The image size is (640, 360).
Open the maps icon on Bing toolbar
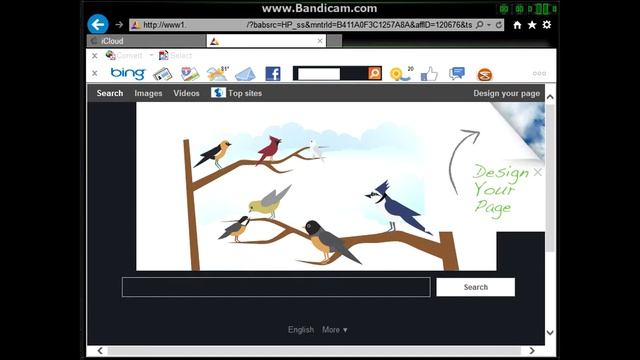[190, 74]
